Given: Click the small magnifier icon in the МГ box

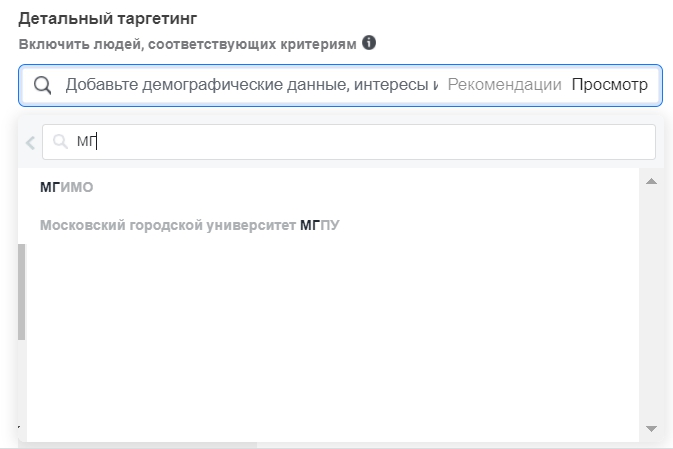Looking at the screenshot, I should tap(60, 141).
